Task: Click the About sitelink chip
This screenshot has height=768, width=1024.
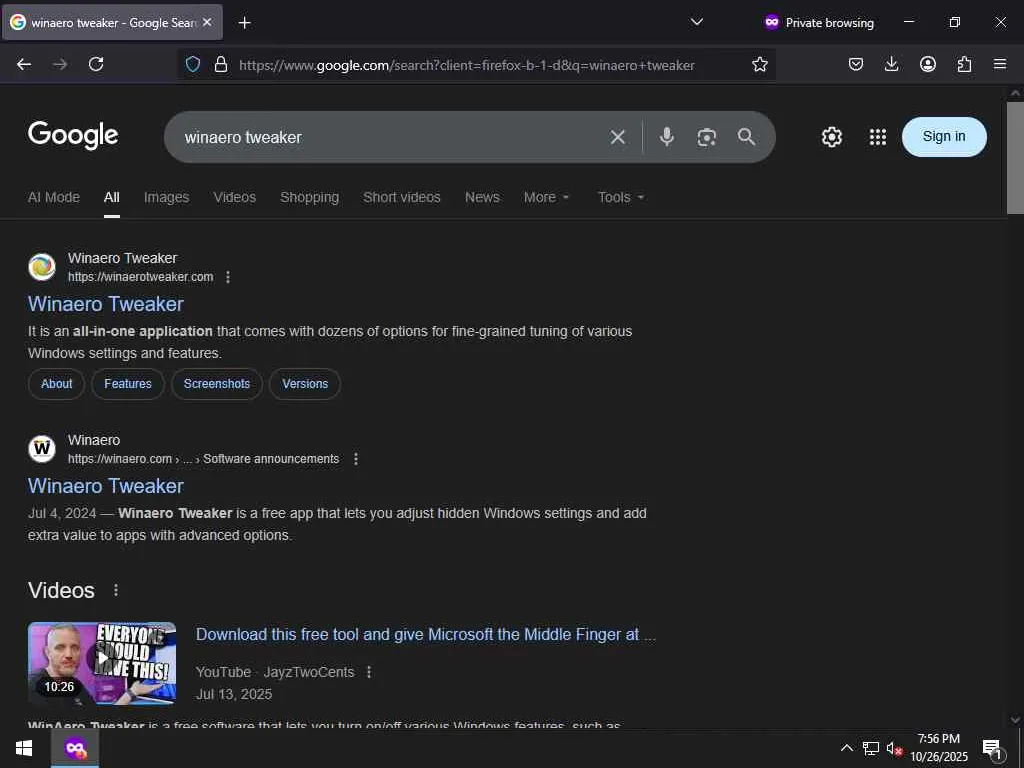Action: (x=56, y=384)
